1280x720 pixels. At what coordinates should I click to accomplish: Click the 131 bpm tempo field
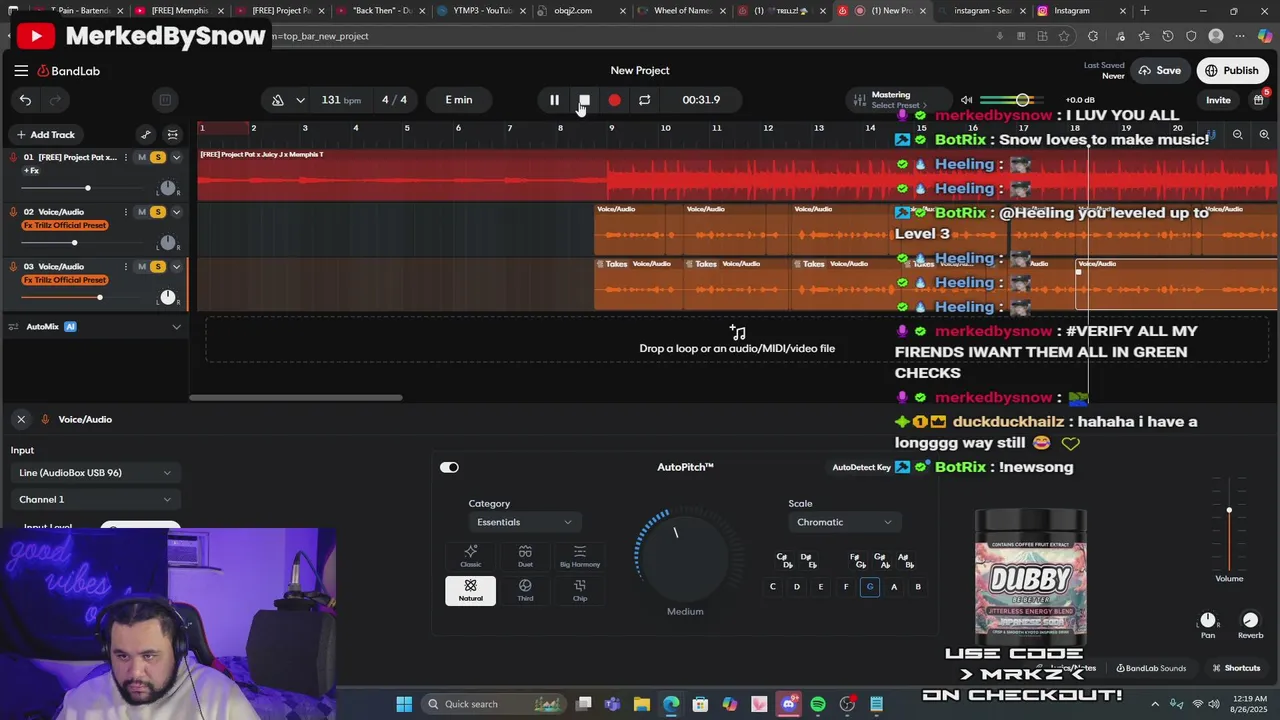(341, 100)
